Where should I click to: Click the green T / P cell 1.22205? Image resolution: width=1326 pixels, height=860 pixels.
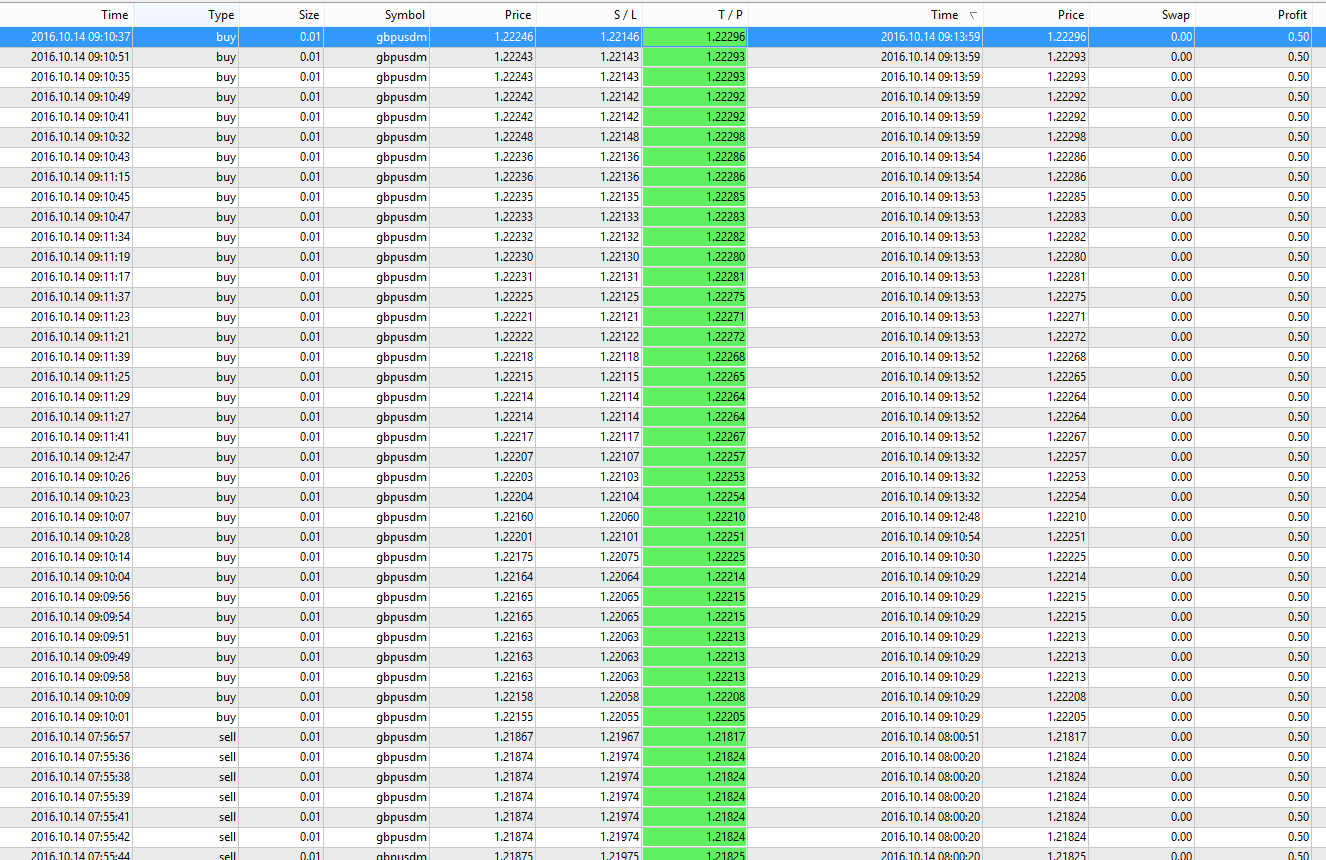coord(695,717)
